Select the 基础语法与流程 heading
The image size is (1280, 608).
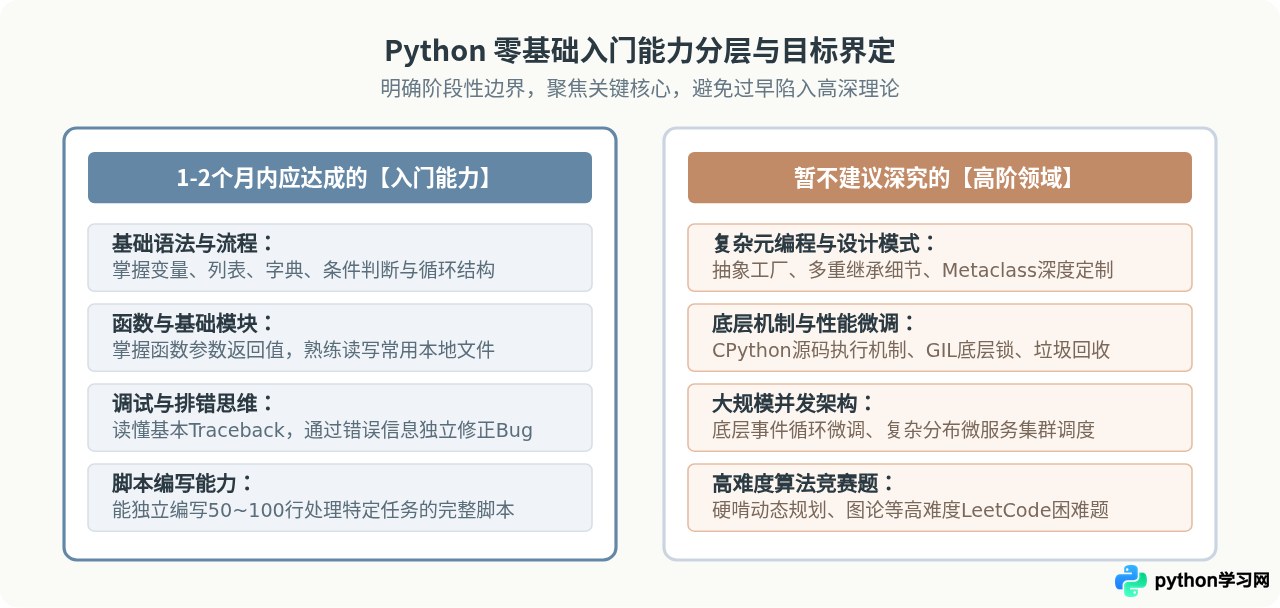193,244
